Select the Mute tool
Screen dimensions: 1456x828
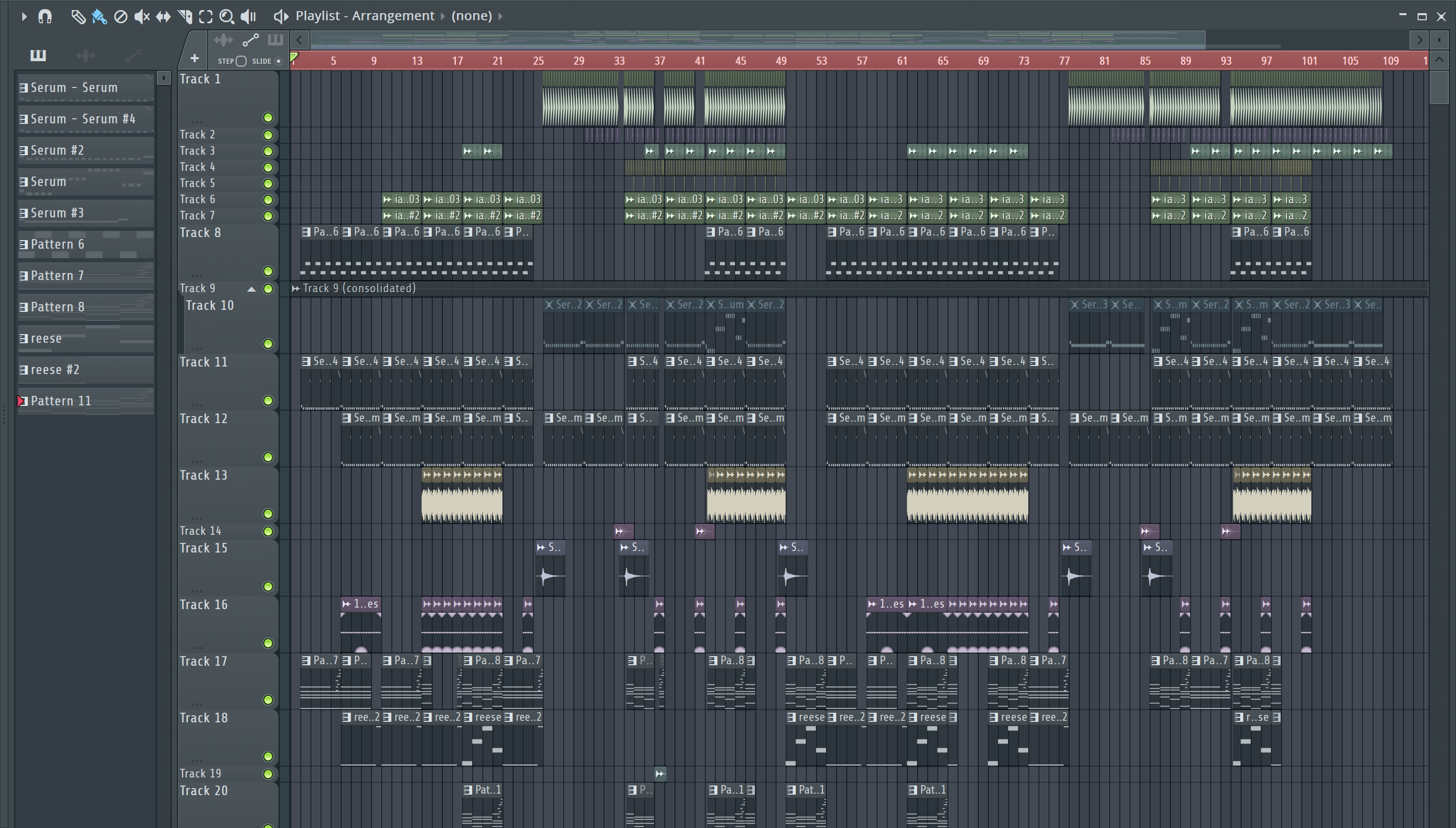click(142, 17)
